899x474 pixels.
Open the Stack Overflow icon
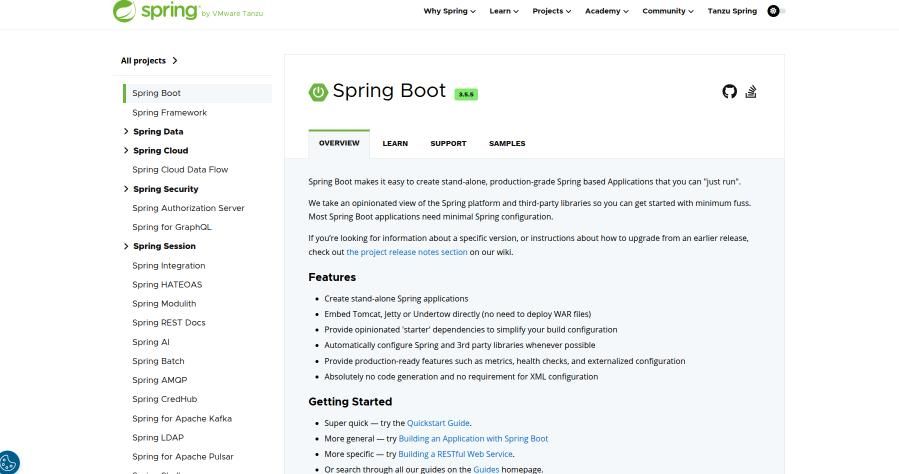click(751, 92)
